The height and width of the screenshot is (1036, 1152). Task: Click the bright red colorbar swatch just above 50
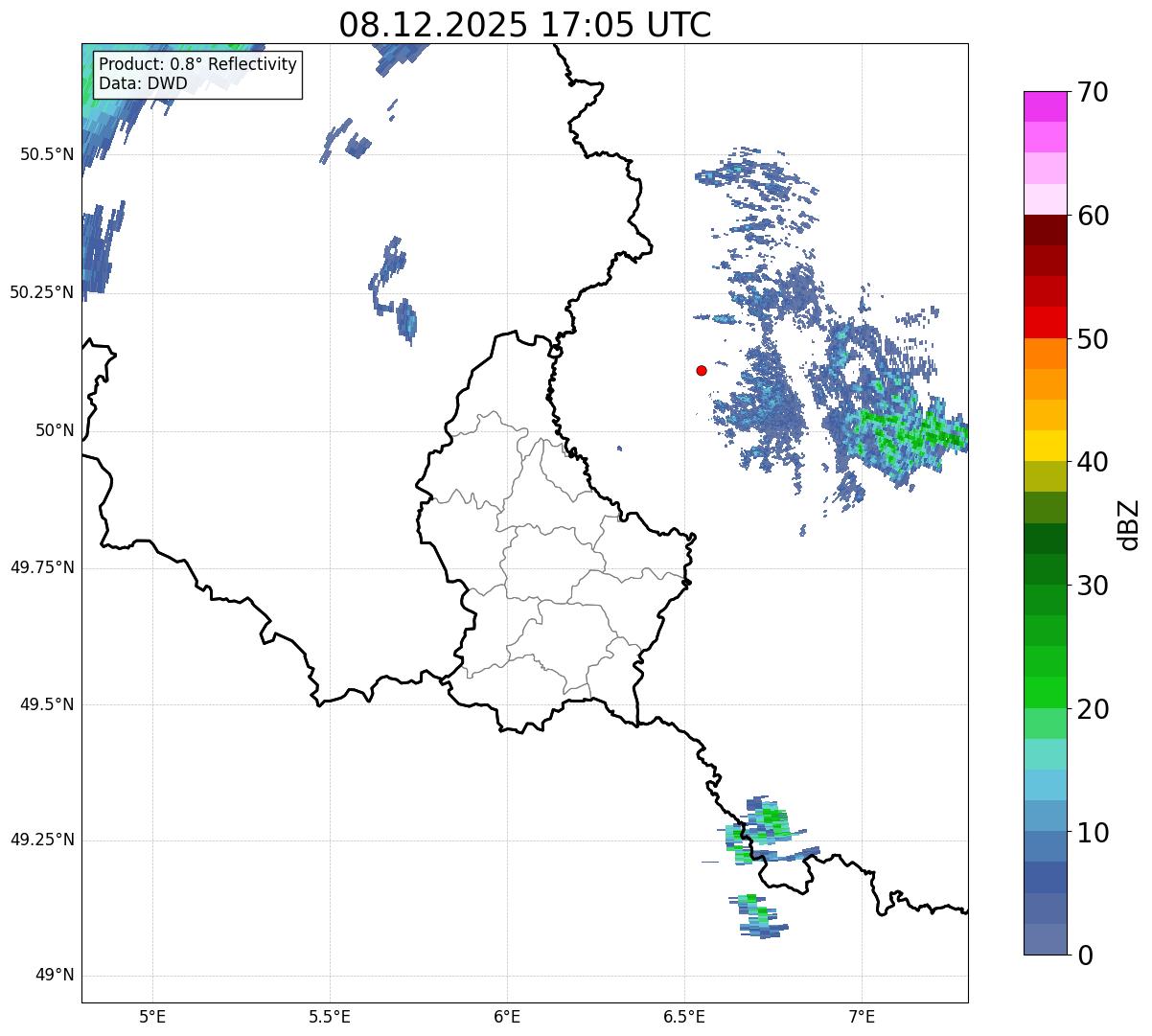(x=1045, y=323)
